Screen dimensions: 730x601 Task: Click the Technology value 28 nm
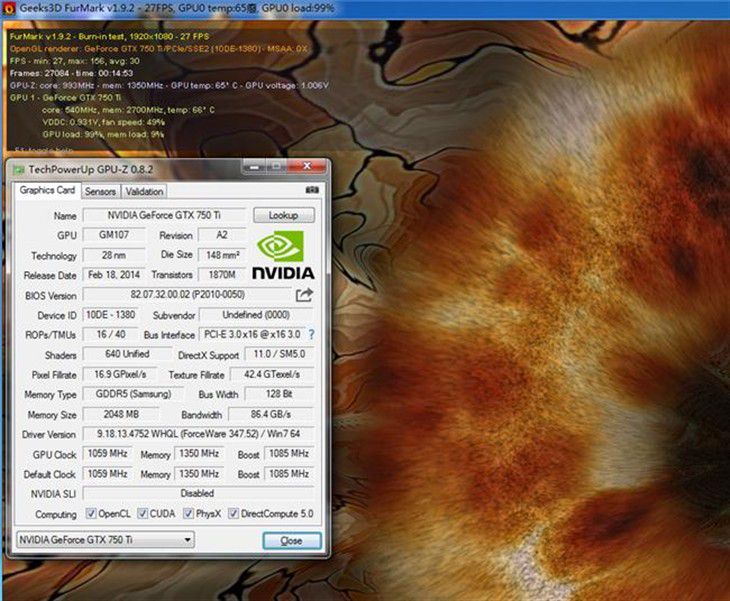[114, 255]
